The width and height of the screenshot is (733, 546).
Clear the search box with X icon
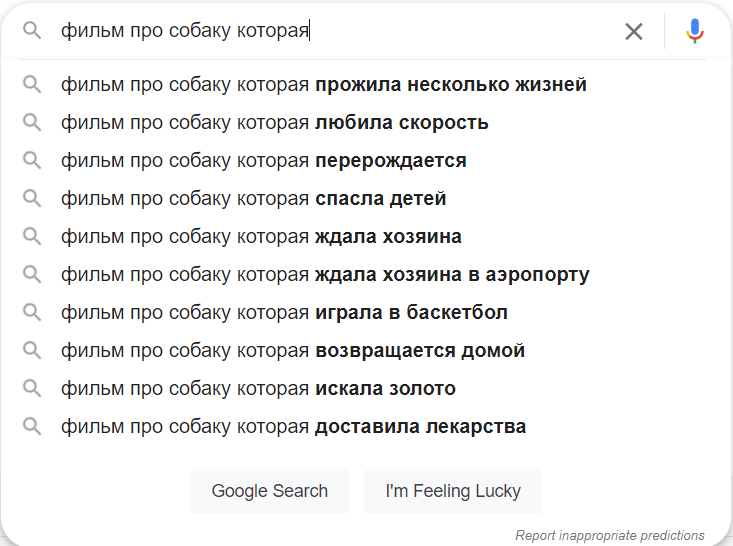point(634,31)
